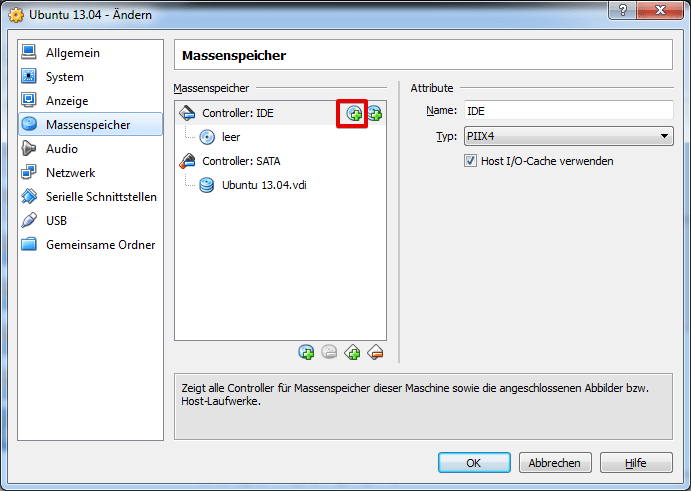Click the Abbrechen button
Image resolution: width=691 pixels, height=491 pixels.
(555, 463)
